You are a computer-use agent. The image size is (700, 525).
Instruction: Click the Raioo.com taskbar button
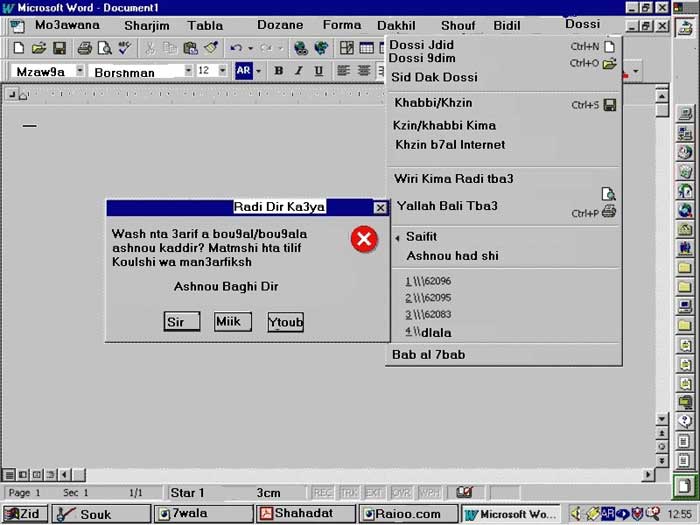click(x=408, y=514)
